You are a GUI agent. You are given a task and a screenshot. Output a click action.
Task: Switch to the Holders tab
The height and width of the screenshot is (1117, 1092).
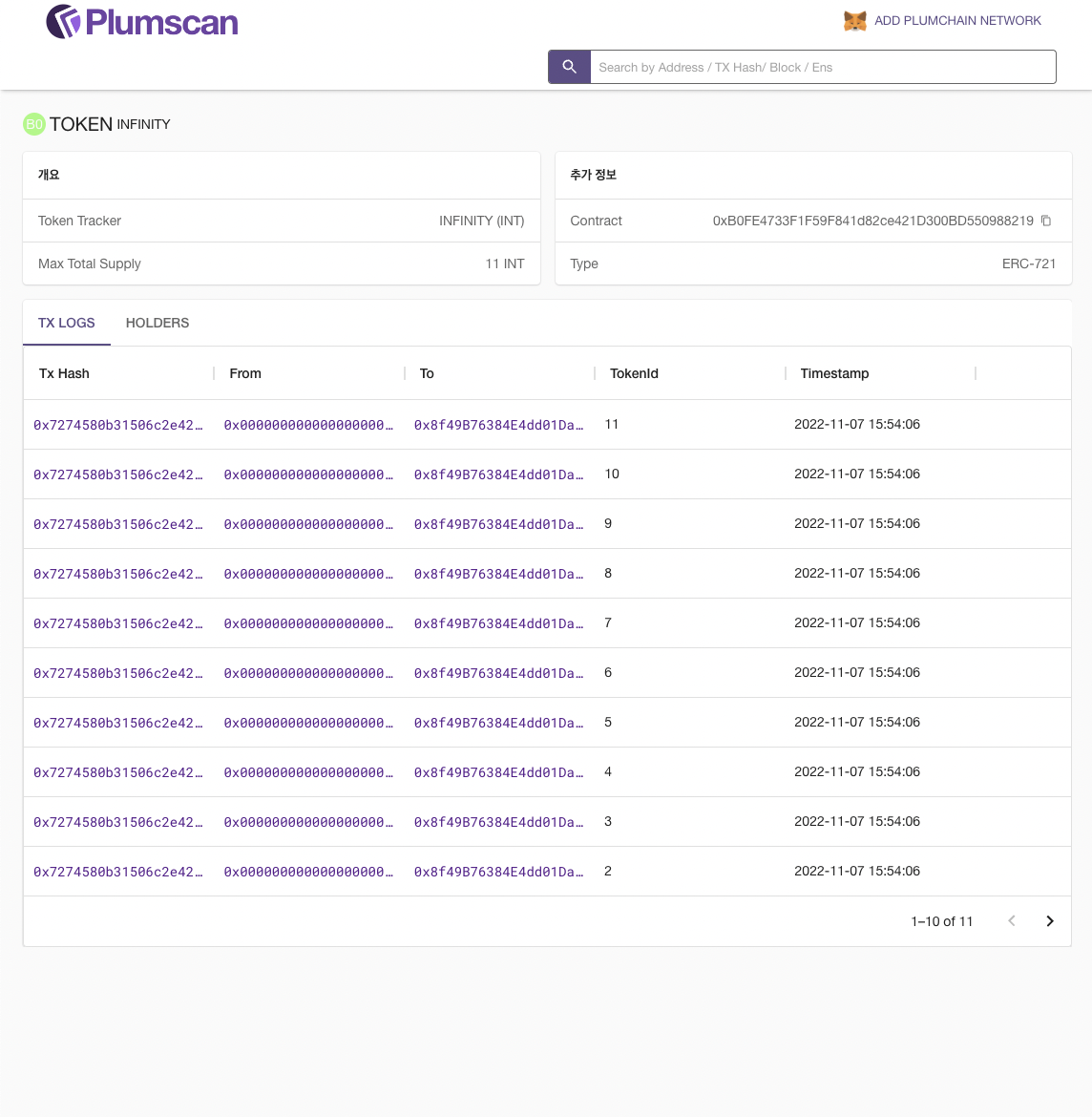[x=157, y=323]
